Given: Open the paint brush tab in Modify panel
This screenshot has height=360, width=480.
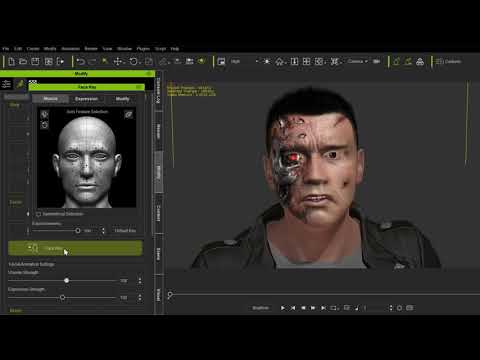Looking at the screenshot, I should [x=20, y=84].
